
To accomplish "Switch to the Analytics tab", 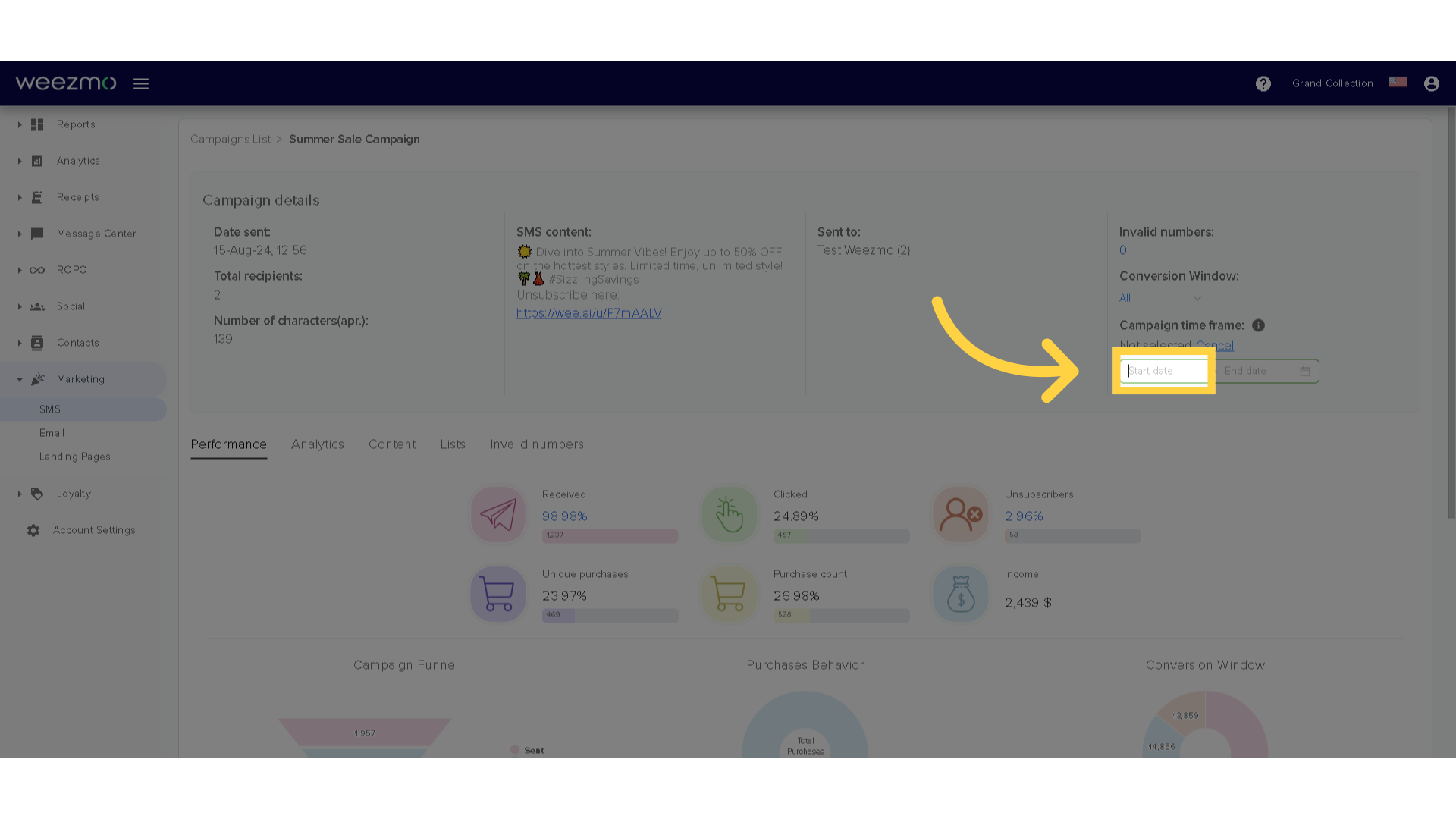I will point(318,444).
